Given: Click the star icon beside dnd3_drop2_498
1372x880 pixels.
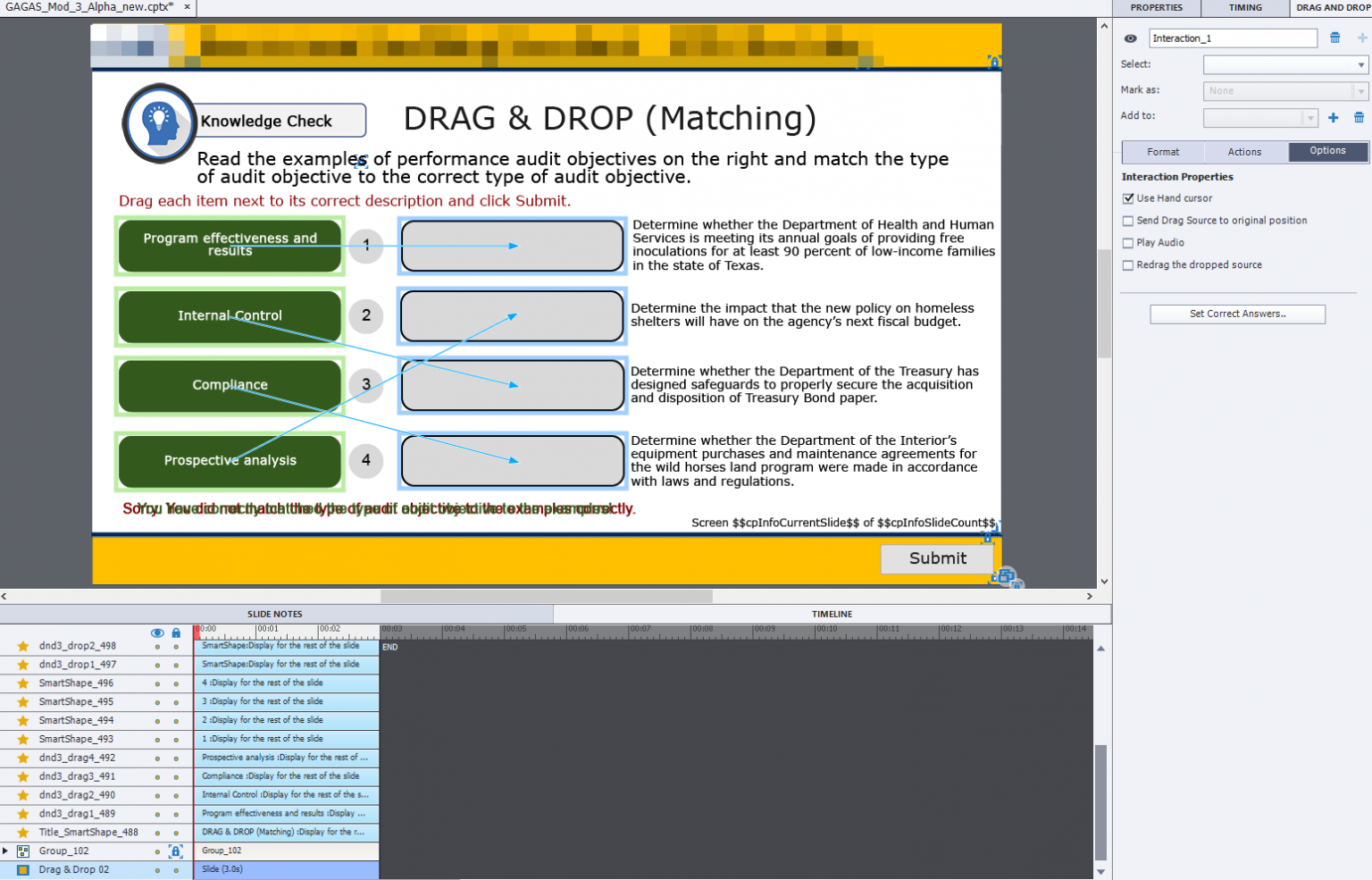Looking at the screenshot, I should tap(22, 645).
